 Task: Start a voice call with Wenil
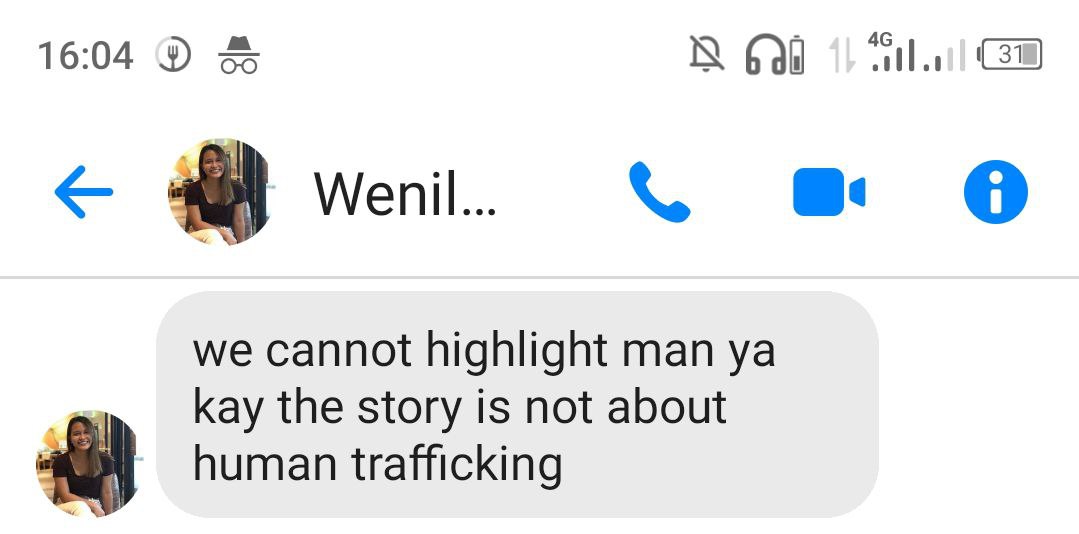[x=659, y=192]
